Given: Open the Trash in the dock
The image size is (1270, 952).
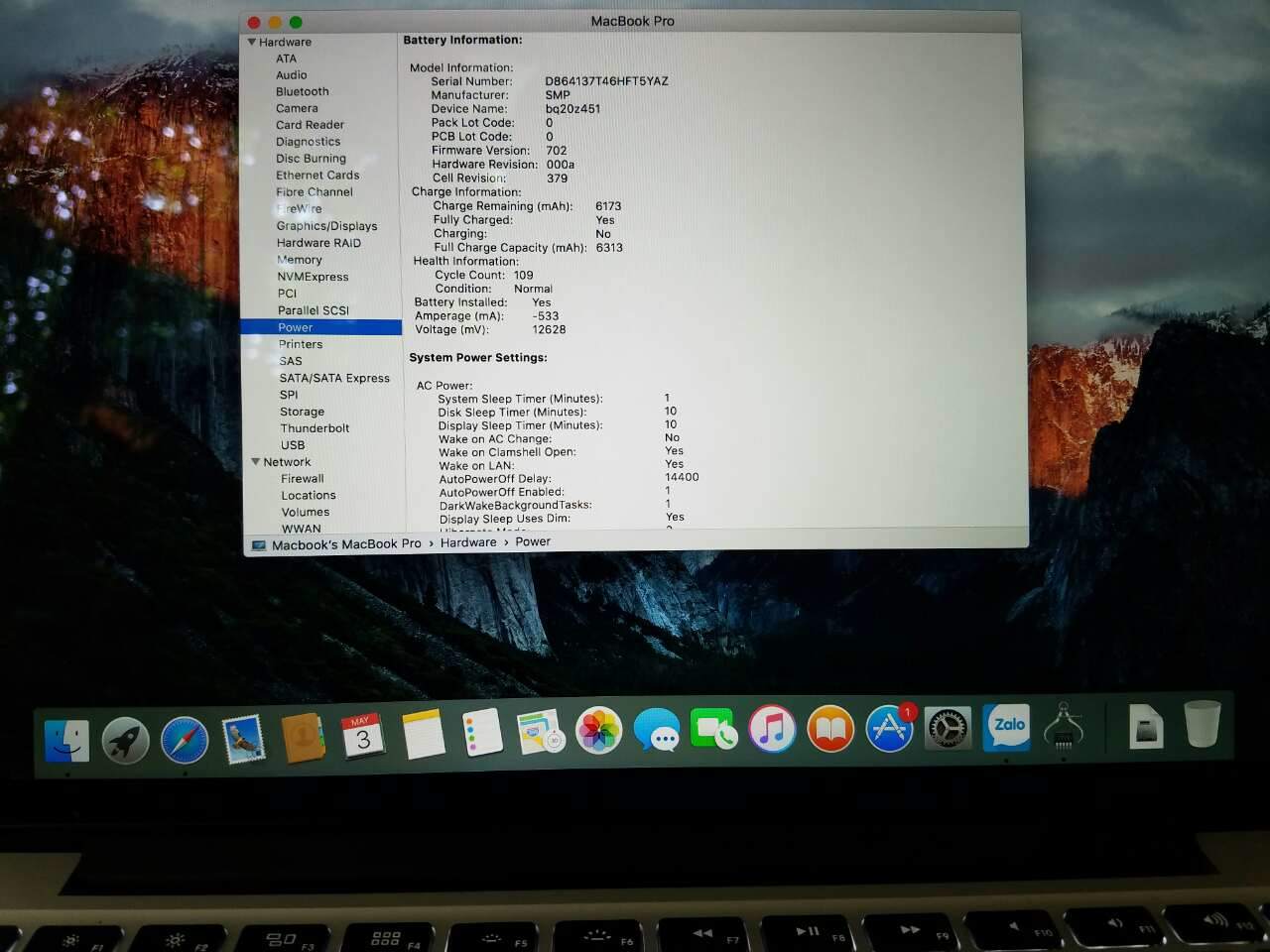Looking at the screenshot, I should click(1203, 724).
